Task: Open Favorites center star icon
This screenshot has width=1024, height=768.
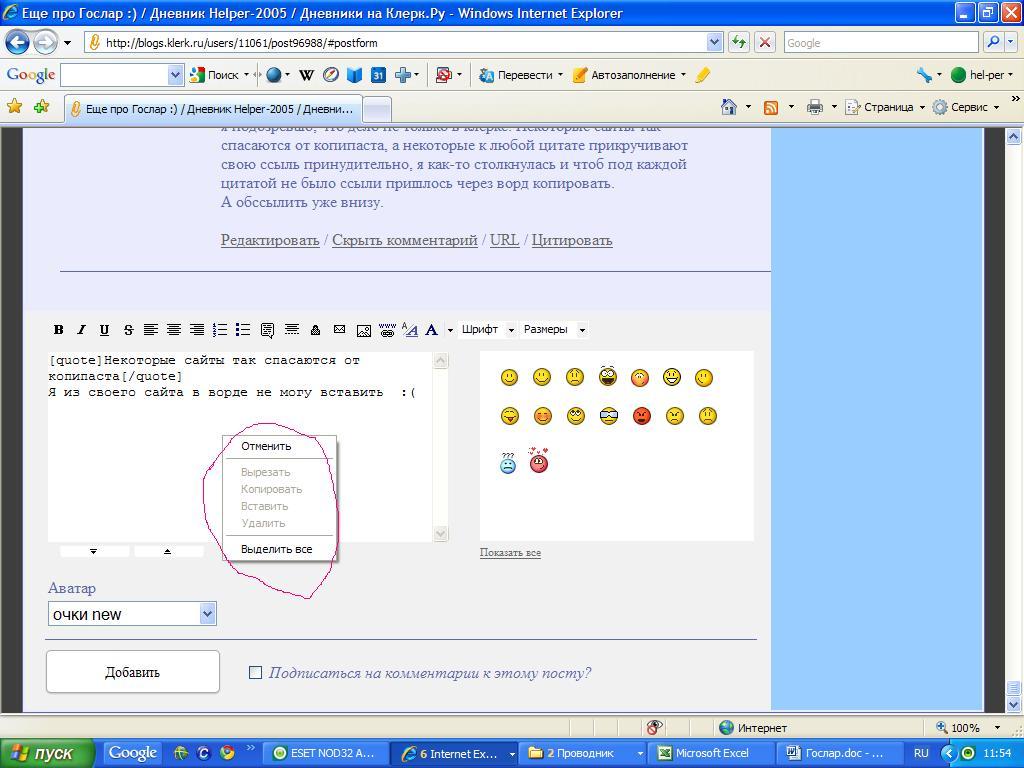Action: point(14,106)
